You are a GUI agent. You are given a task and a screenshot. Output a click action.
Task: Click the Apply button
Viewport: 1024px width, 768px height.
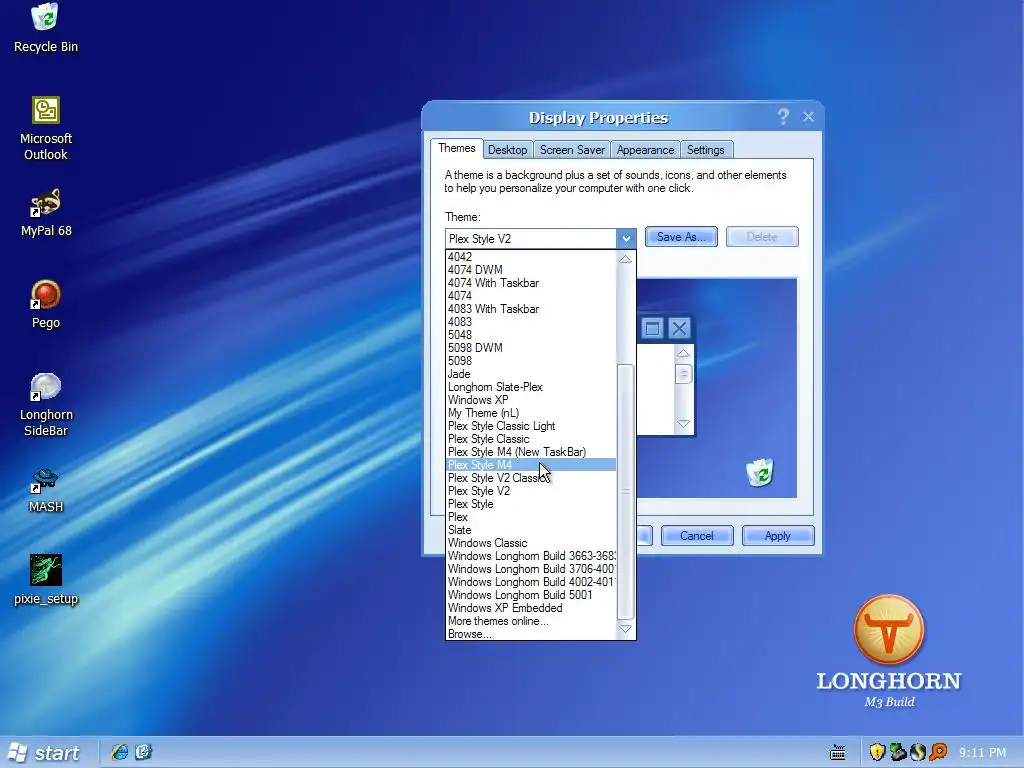[x=778, y=536]
